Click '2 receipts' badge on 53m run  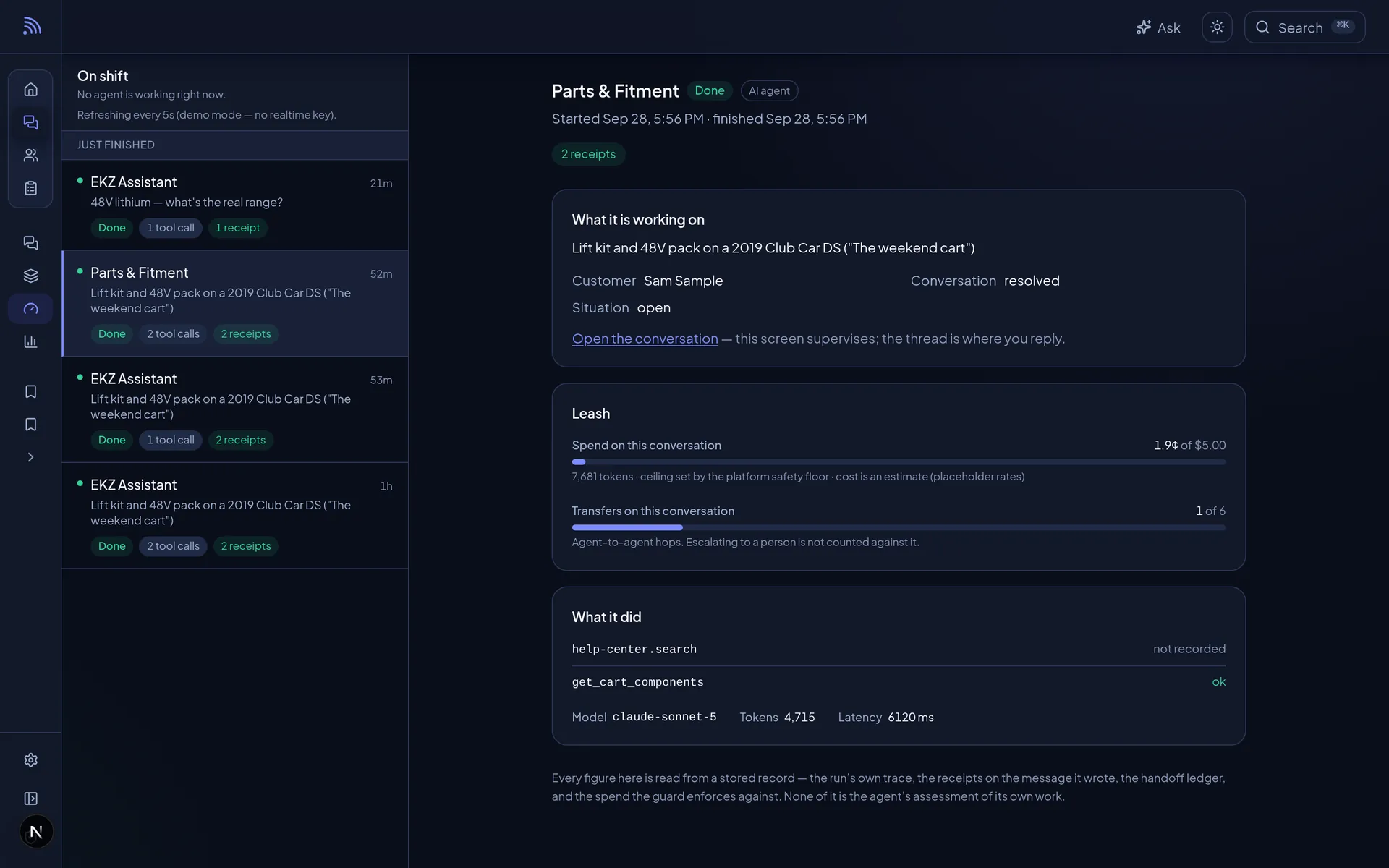click(240, 440)
